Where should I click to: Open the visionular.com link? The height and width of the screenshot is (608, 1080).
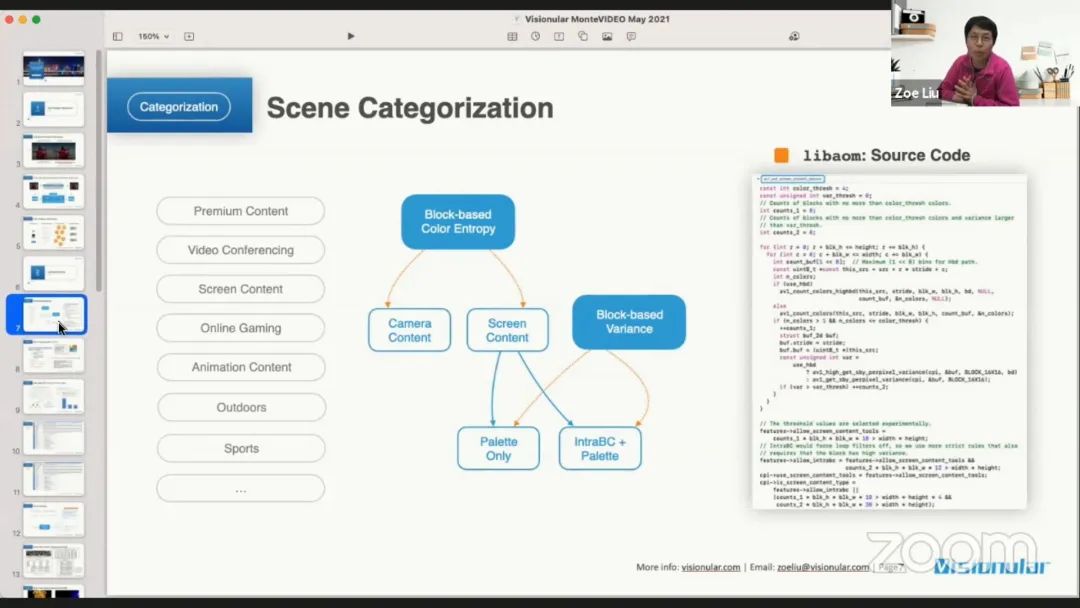(711, 567)
